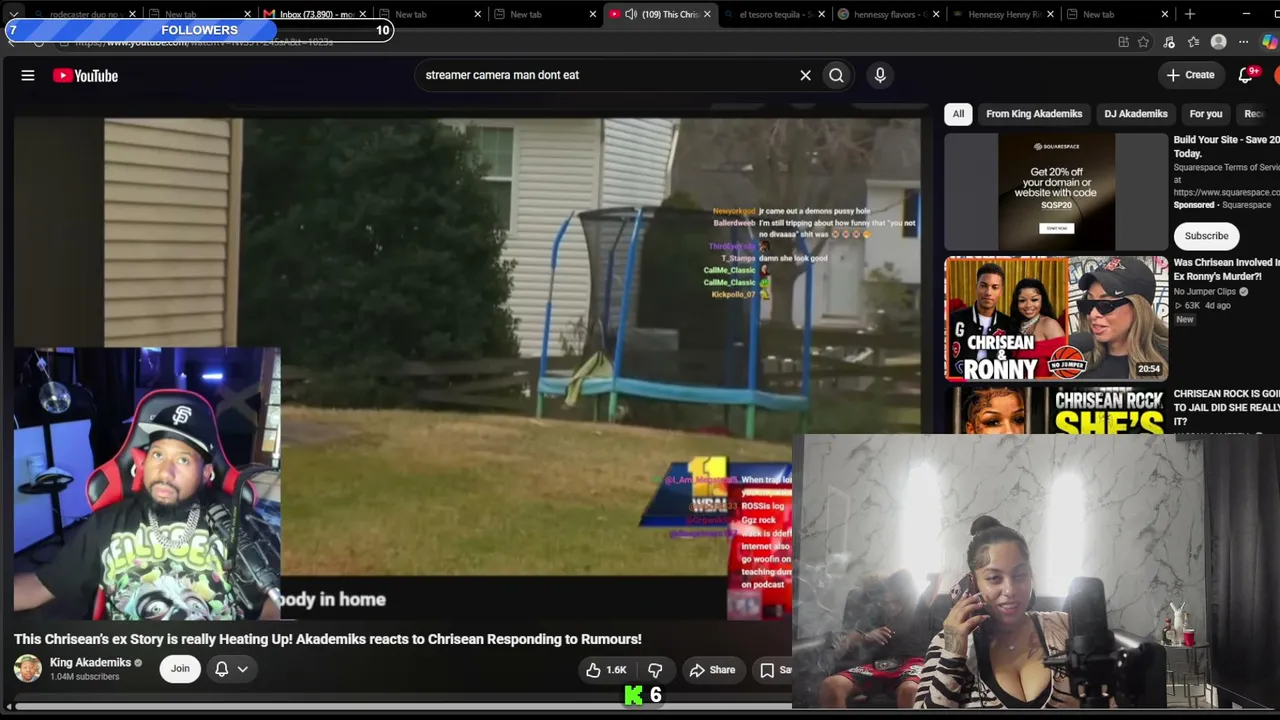Screen dimensions: 1280x720
Task: Click the Create button
Action: [x=1190, y=75]
